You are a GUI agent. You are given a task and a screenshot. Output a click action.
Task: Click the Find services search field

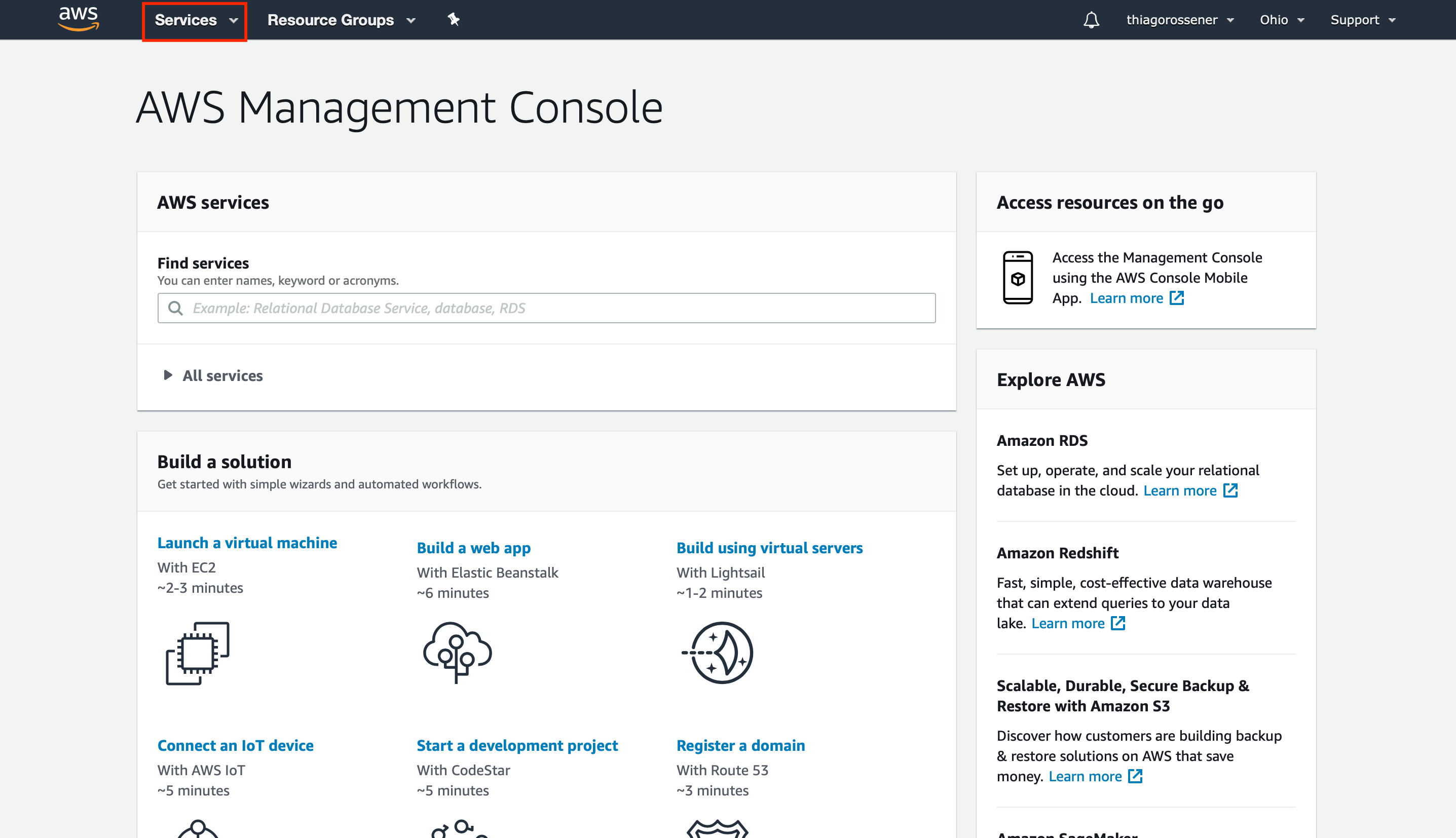[x=546, y=308]
